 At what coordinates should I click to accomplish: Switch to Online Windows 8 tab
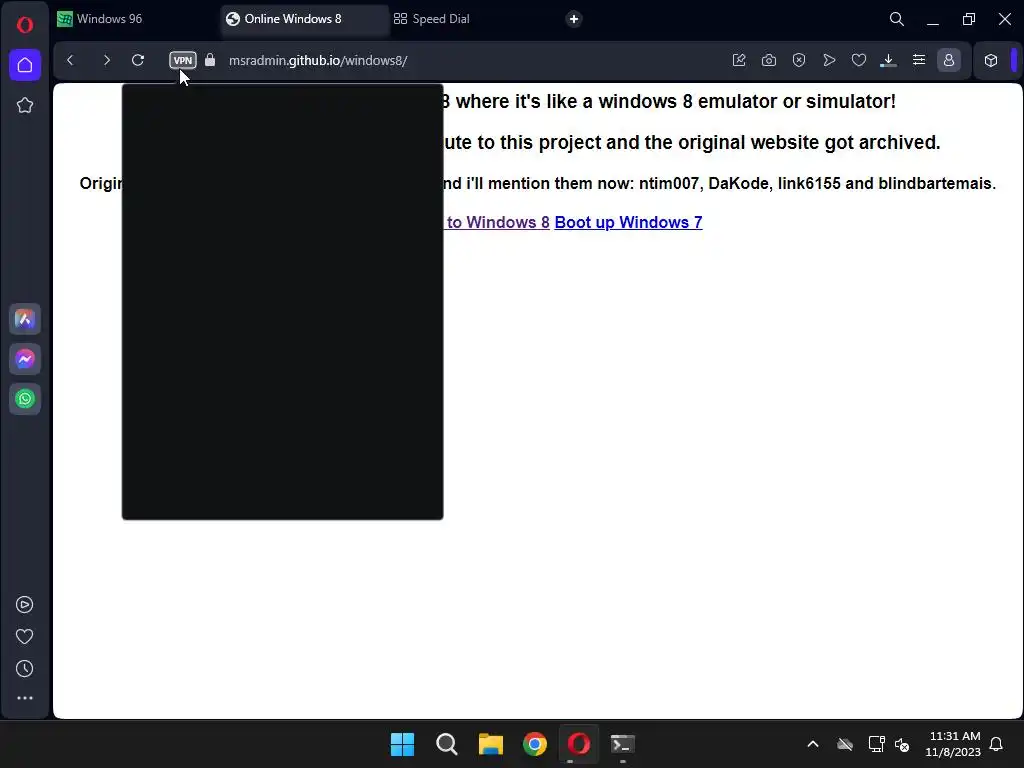[x=304, y=19]
